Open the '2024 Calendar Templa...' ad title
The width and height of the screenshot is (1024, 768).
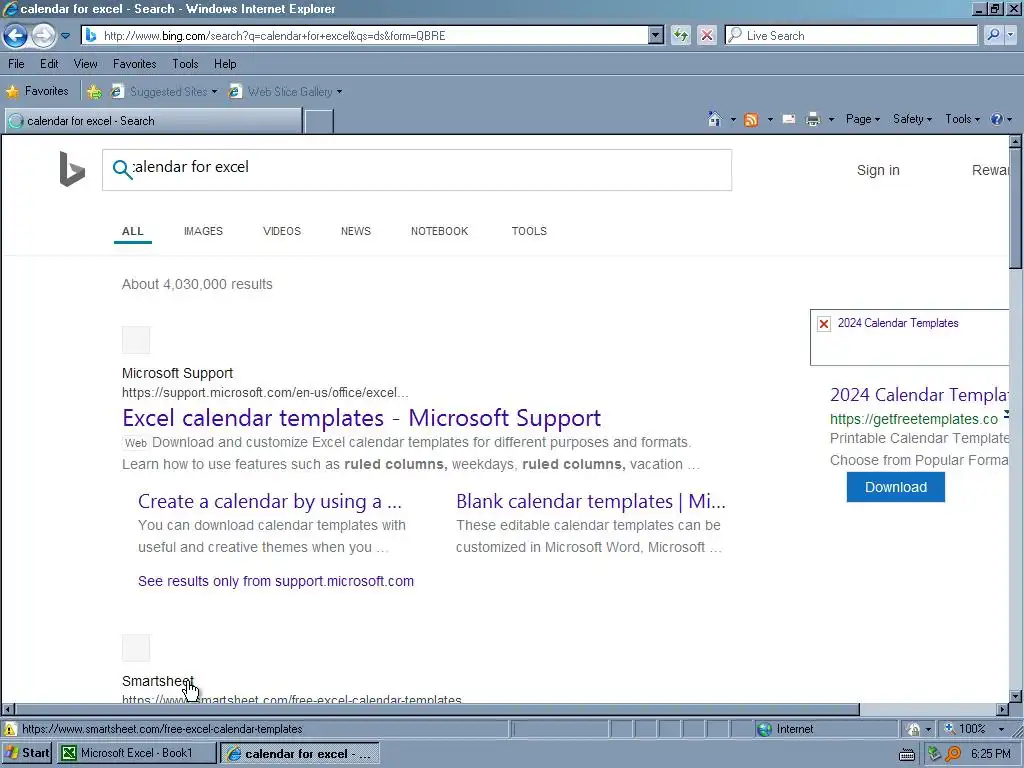click(x=919, y=395)
